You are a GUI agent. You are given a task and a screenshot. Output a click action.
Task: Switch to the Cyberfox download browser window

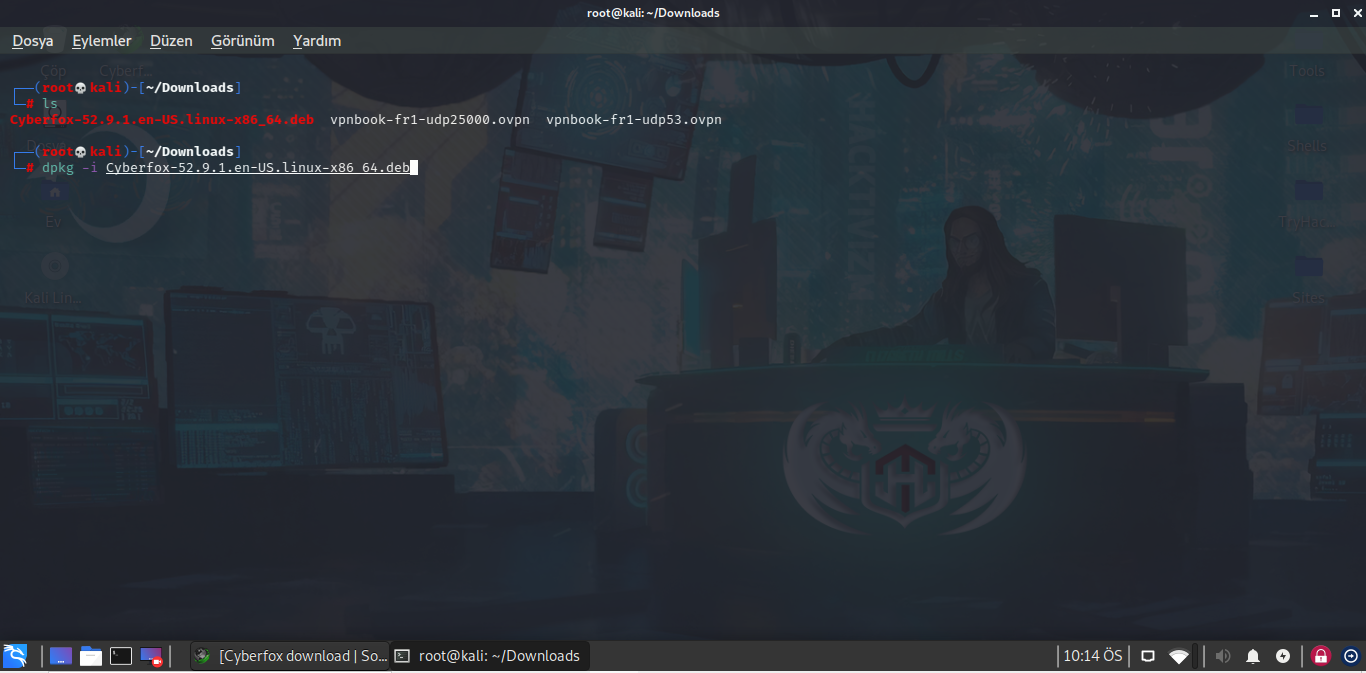[x=290, y=656]
